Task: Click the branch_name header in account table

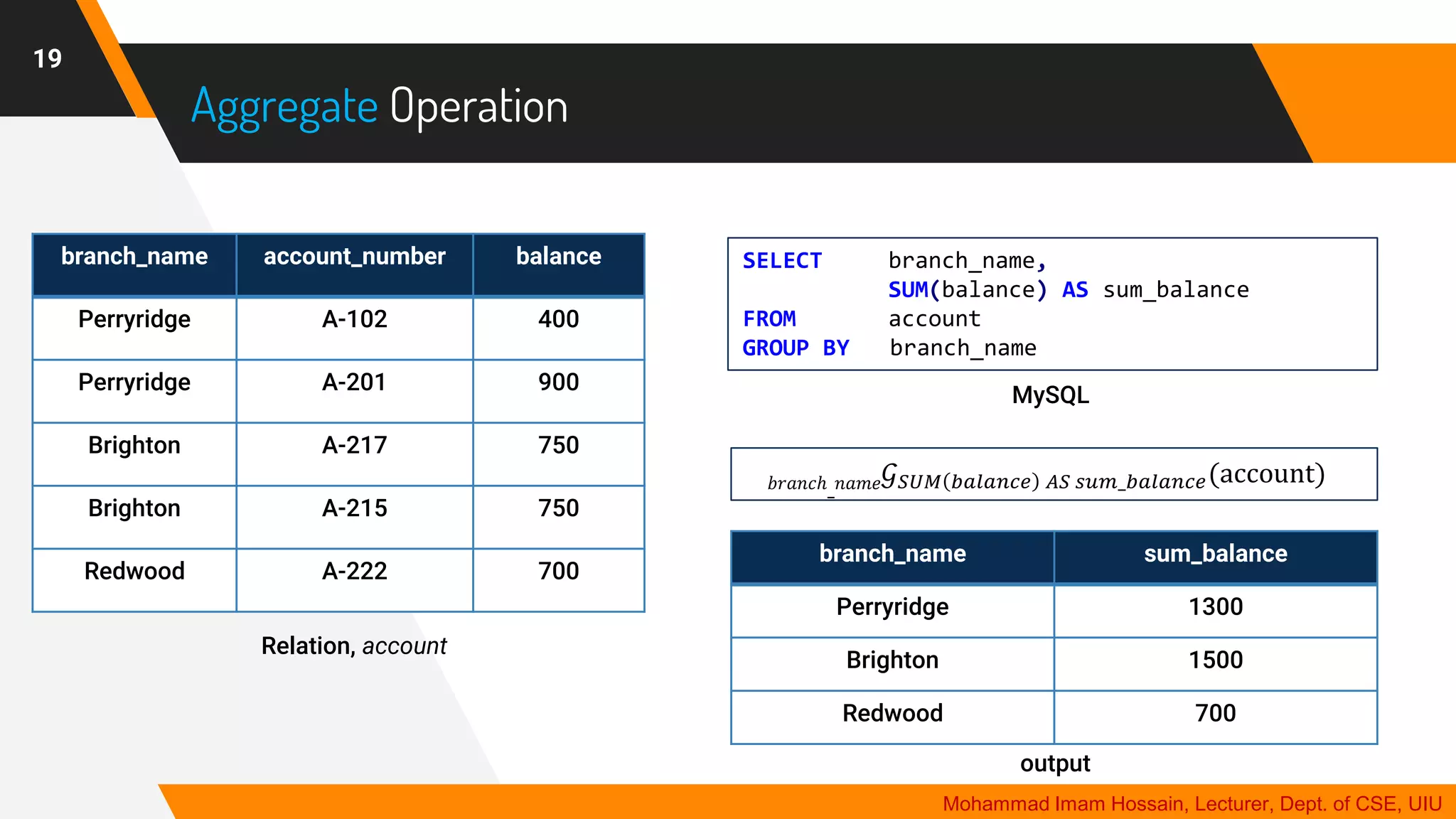Action: (x=134, y=257)
